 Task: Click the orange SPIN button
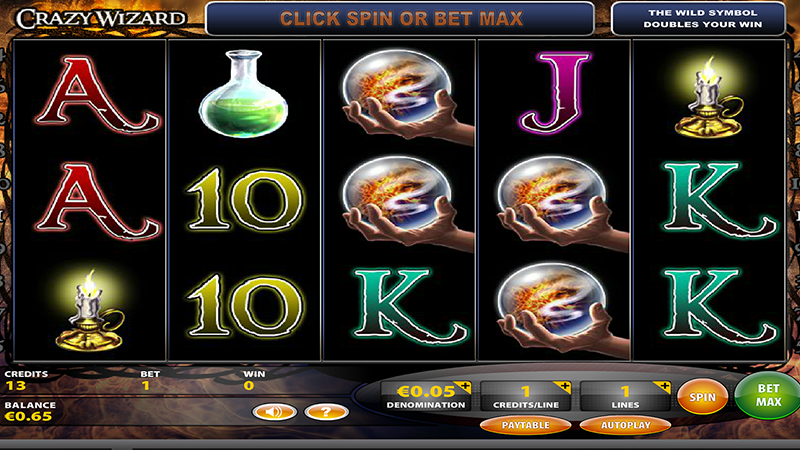tap(703, 396)
